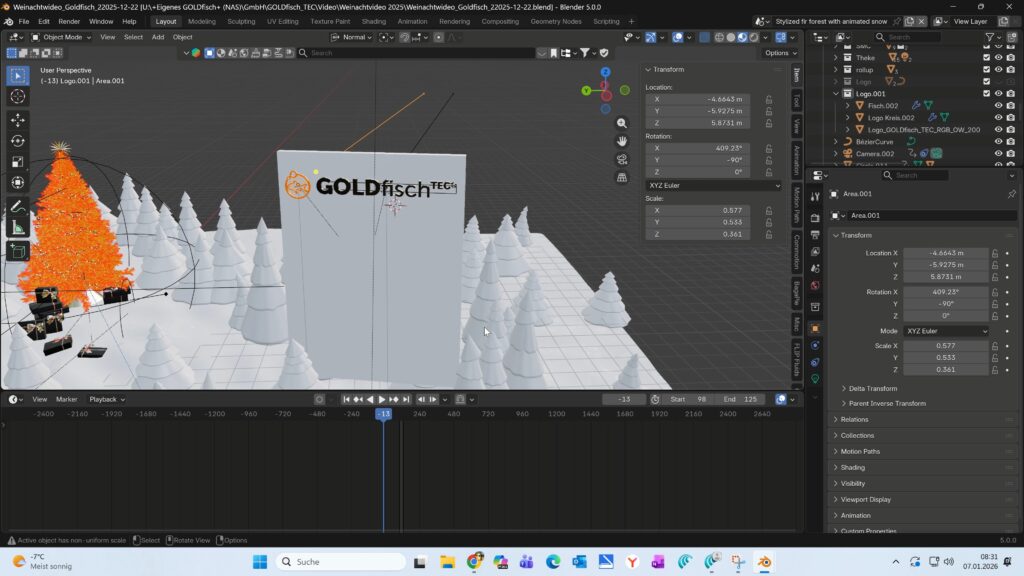Open the Object Mode dropdown
Screen dimensions: 1024x576
point(61,37)
